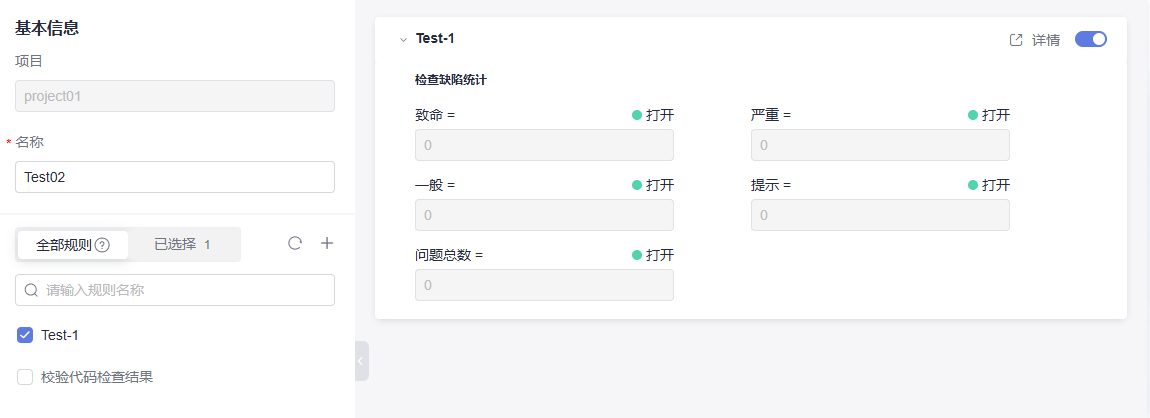Click the 名称 input field containing Test02

click(175, 177)
